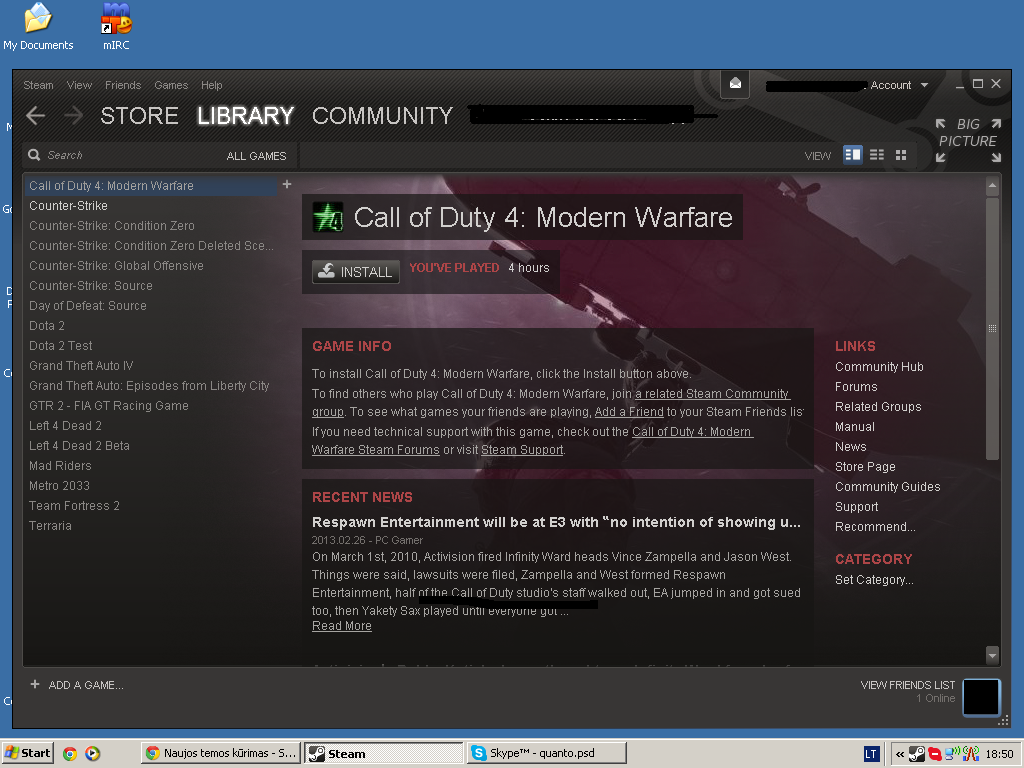
Task: Click the Windows Start button
Action: pyautogui.click(x=27, y=753)
